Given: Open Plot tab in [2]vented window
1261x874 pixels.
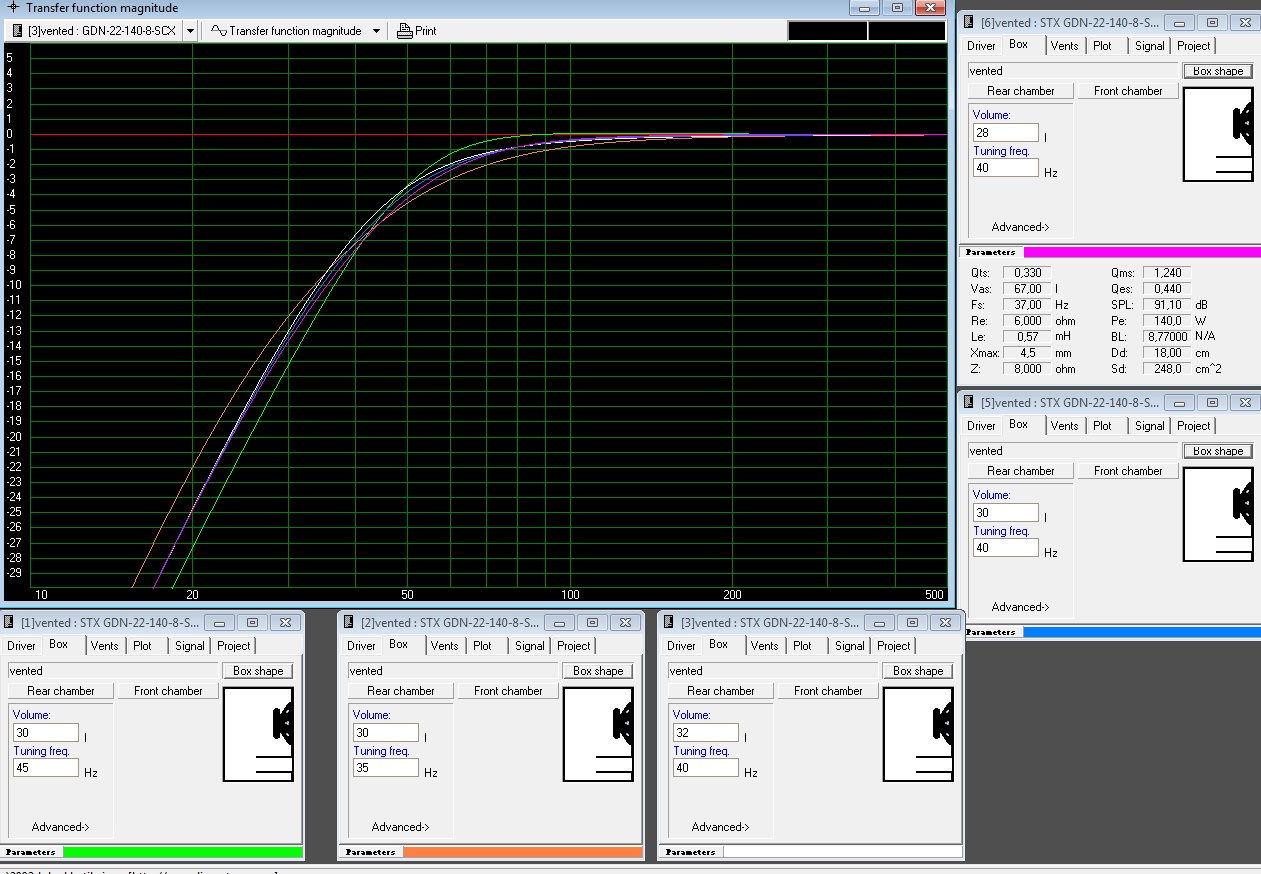Looking at the screenshot, I should (x=482, y=646).
